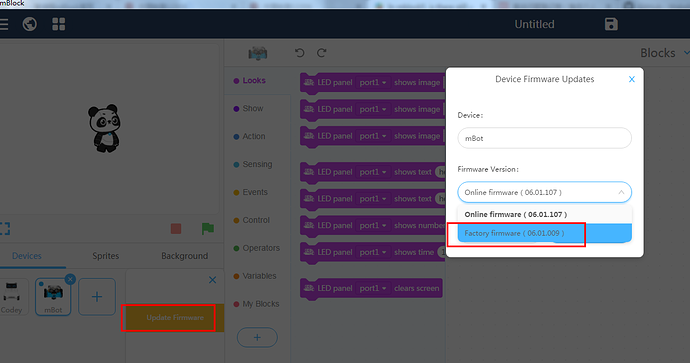This screenshot has height=363, width=690.
Task: Toggle fullscreen stage icon
Action: tap(5, 228)
